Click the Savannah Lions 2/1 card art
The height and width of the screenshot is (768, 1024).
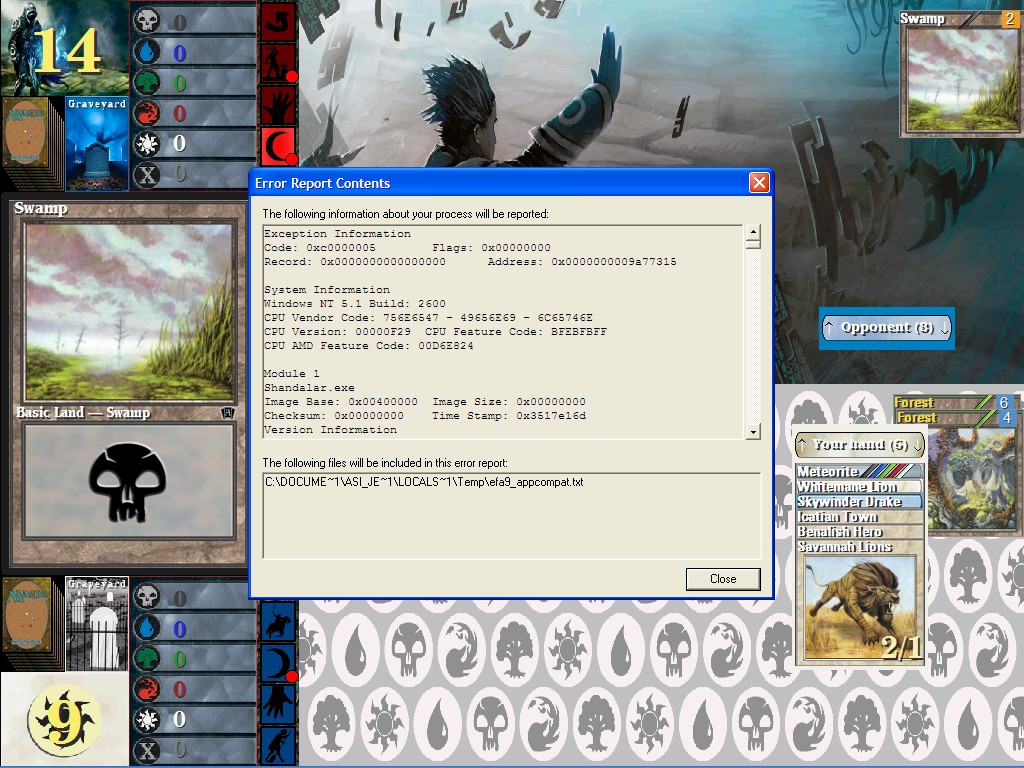[861, 609]
